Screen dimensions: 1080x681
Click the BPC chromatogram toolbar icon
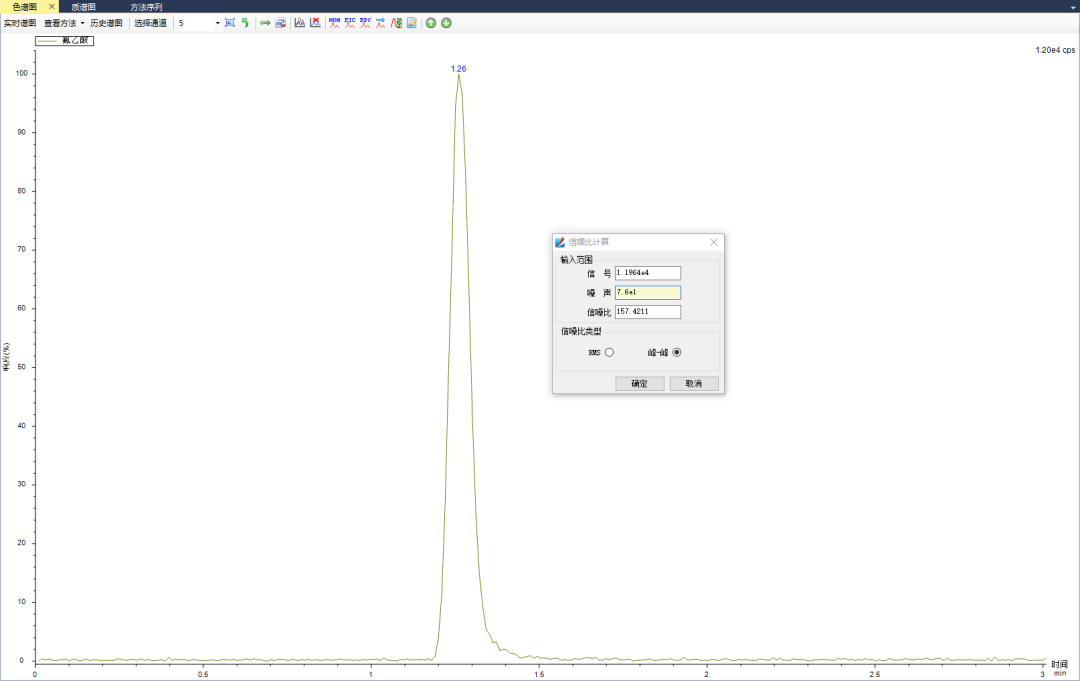coord(365,22)
